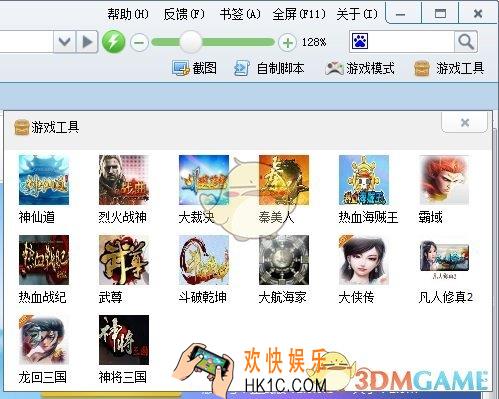Click the 霸域 game icon

[444, 180]
